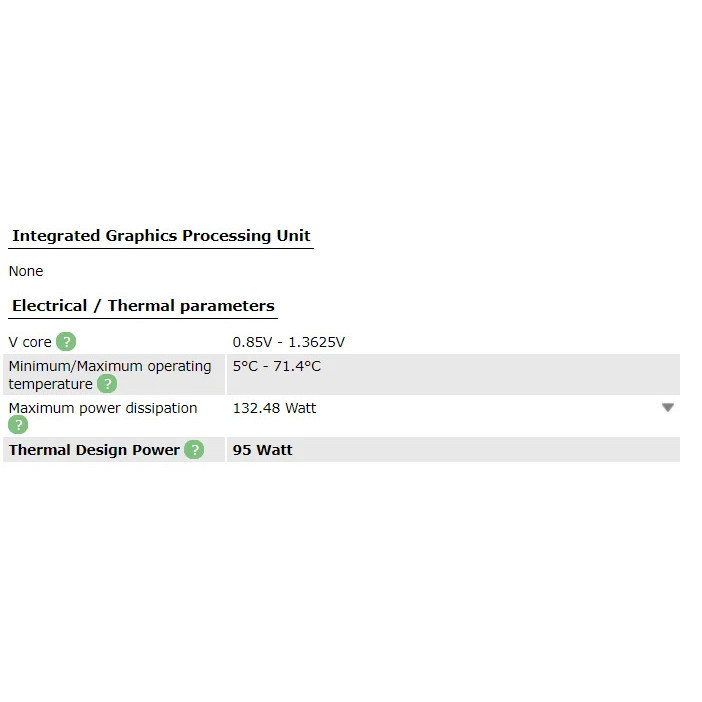Click the word "Electrical" in the section heading
This screenshot has width=702, height=702.
coord(51,306)
